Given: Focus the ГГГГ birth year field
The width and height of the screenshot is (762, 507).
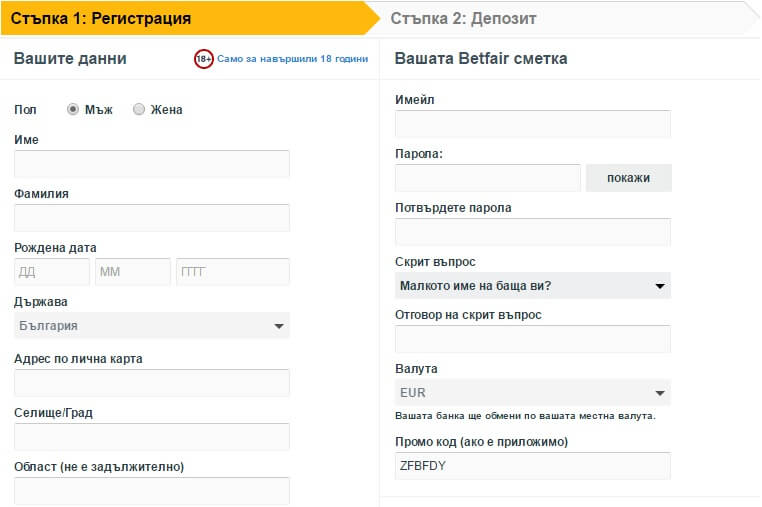Looking at the screenshot, I should (233, 272).
